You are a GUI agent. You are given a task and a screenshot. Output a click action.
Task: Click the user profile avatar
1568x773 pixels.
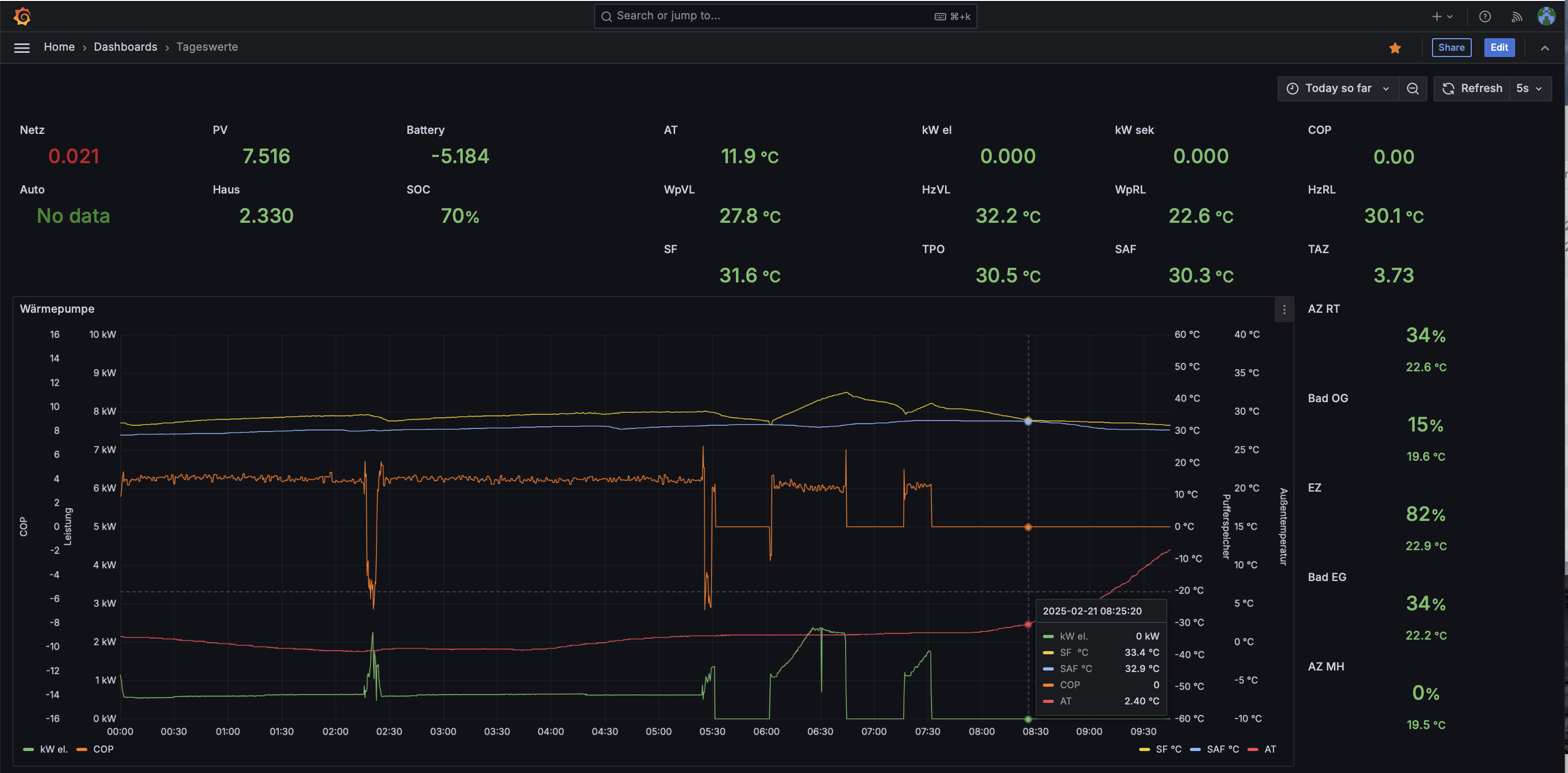(1546, 16)
